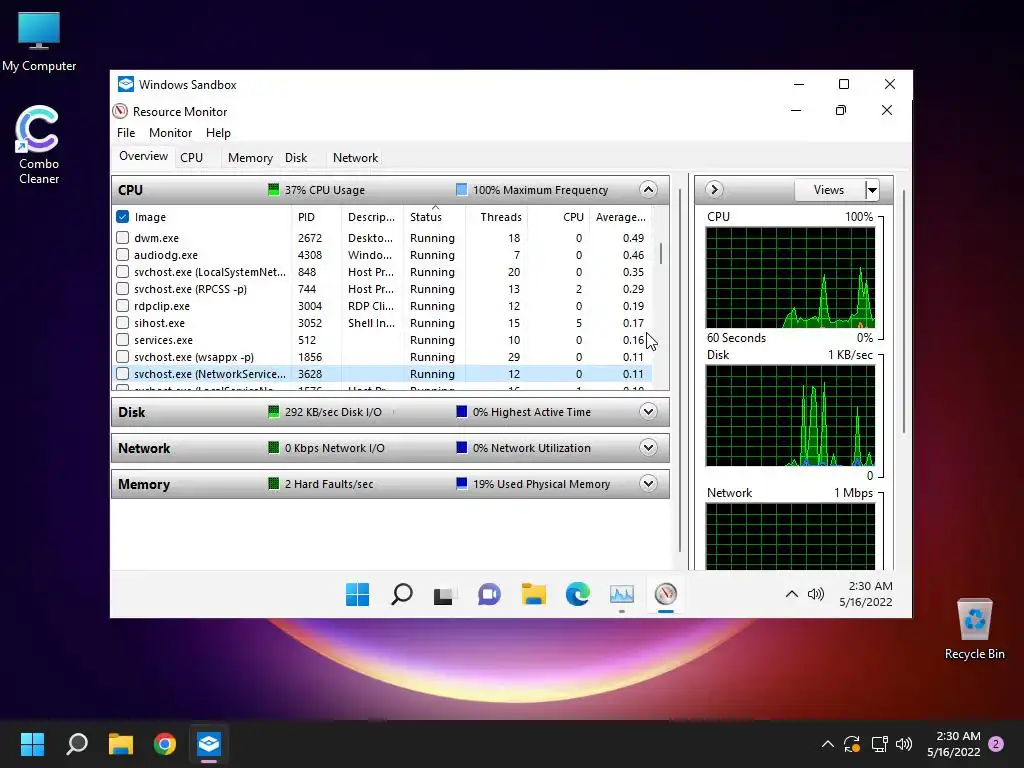Switch to the Memory tab
The height and width of the screenshot is (768, 1024).
pyautogui.click(x=250, y=157)
